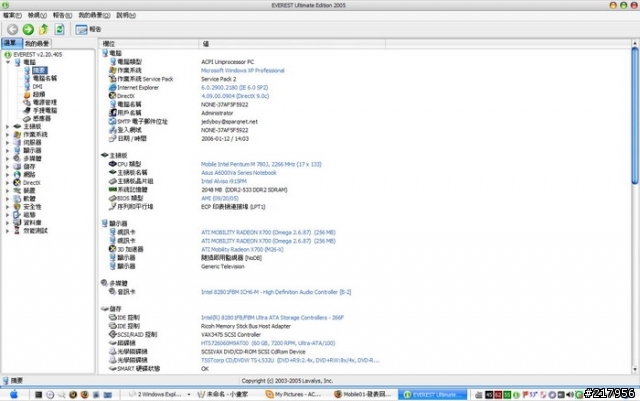Select the jedyboy@sparqnet.net email value
Screen dimensions: 640x401
click(229, 122)
